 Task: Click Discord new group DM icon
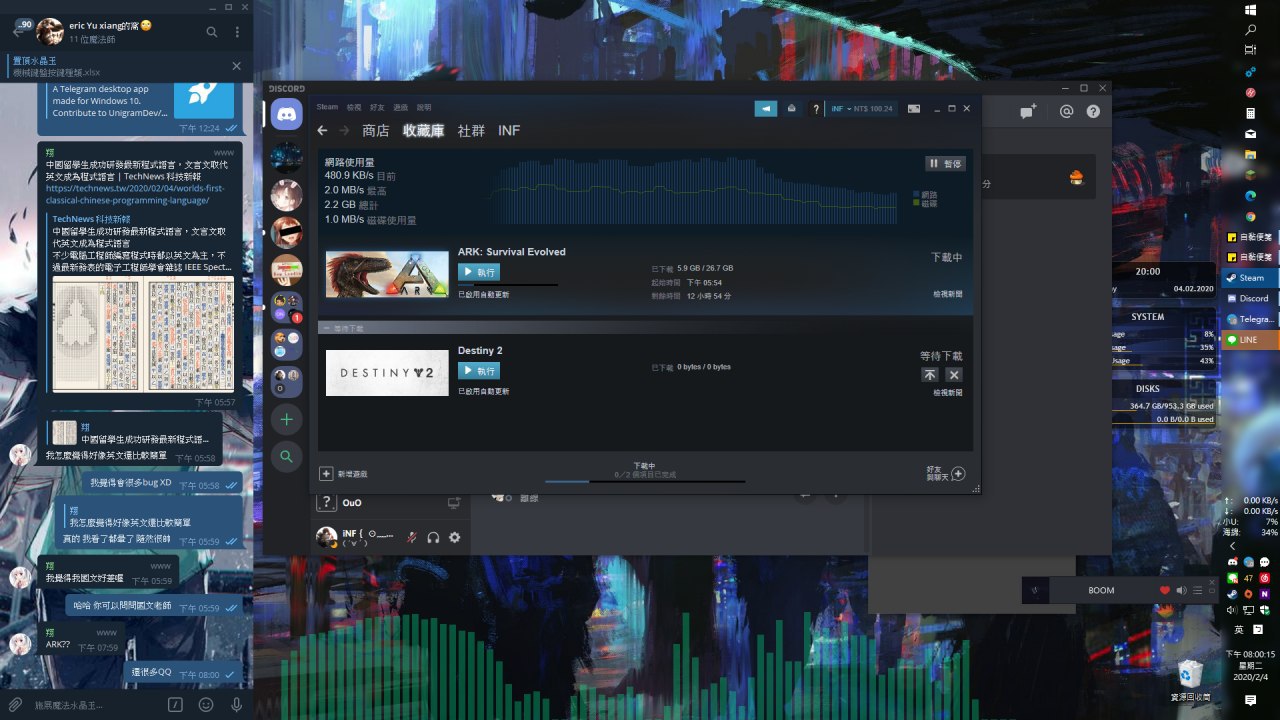[1028, 112]
